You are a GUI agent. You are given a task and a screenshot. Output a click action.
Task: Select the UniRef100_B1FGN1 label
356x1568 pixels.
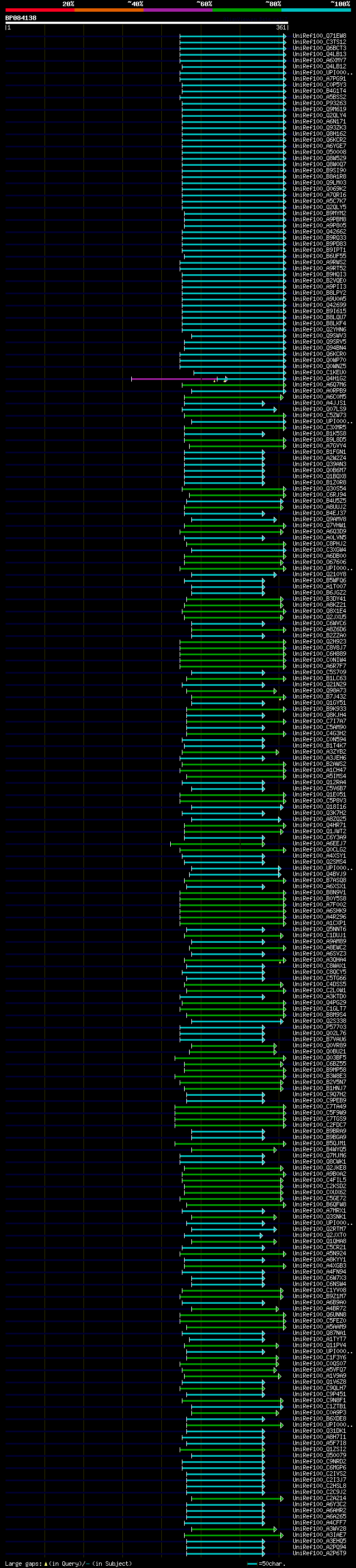click(319, 452)
